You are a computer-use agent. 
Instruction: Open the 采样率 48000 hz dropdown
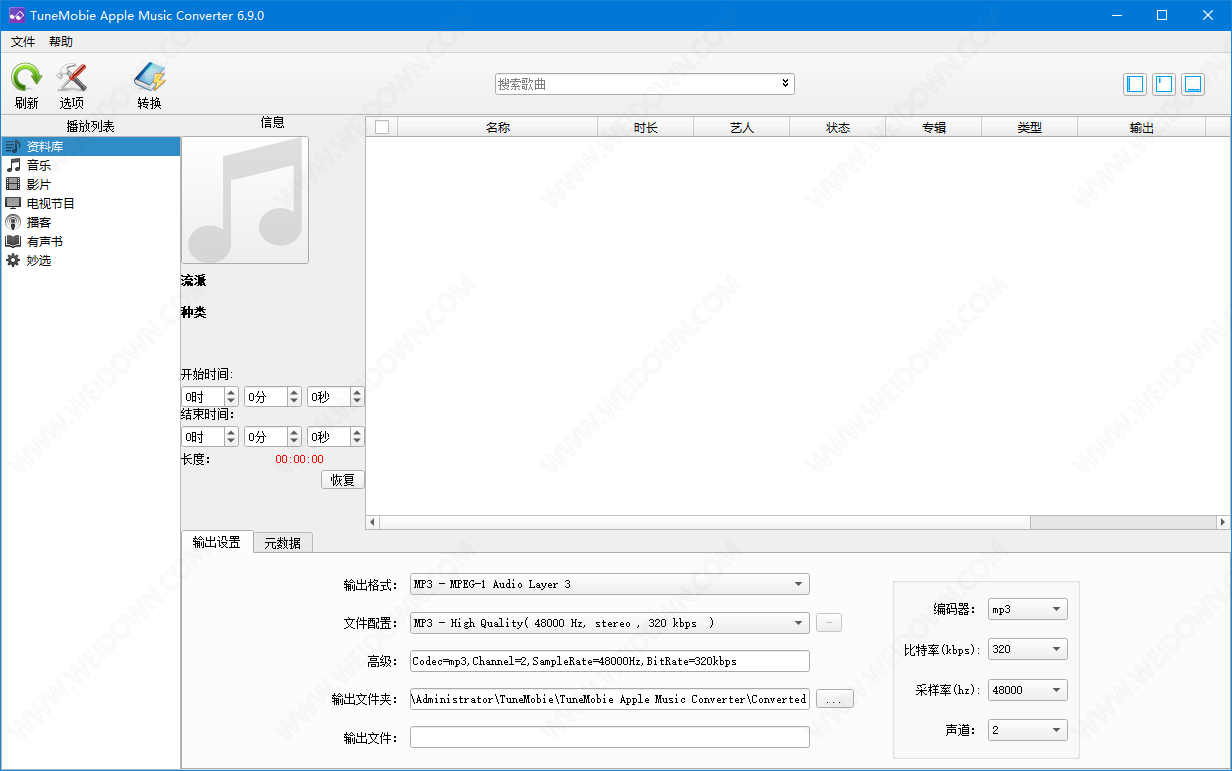tap(1028, 690)
